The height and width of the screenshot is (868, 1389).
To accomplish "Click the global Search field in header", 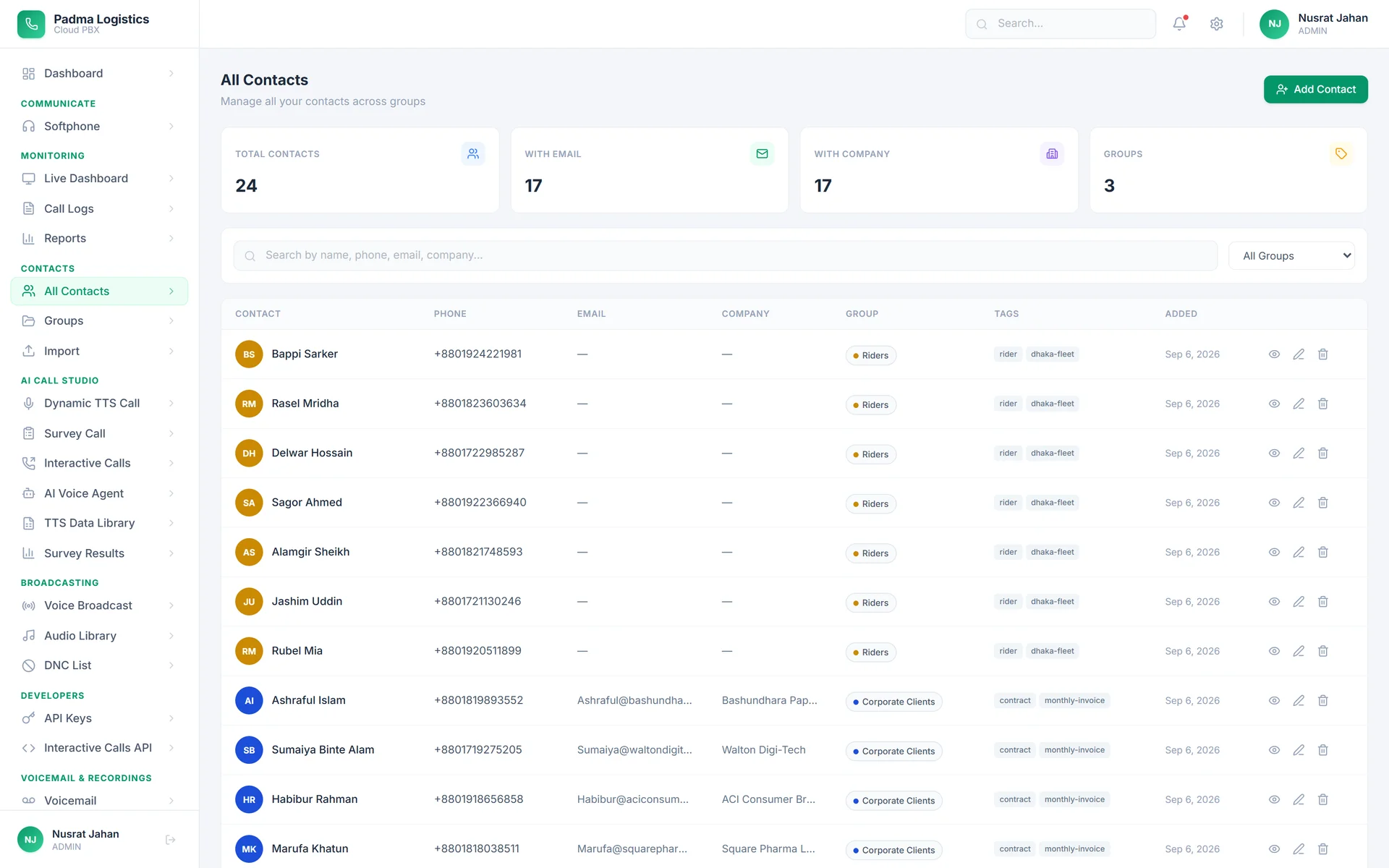I will pyautogui.click(x=1060, y=24).
